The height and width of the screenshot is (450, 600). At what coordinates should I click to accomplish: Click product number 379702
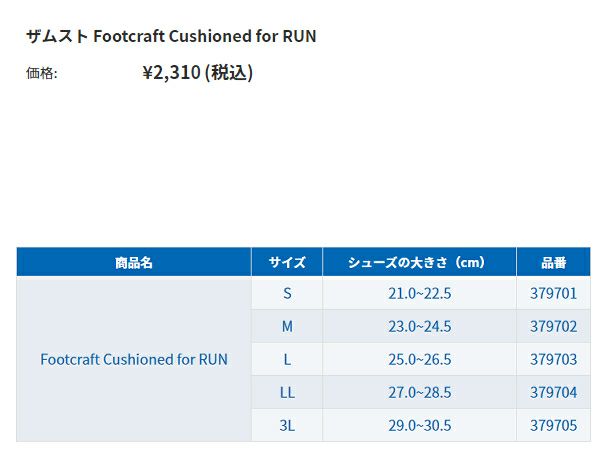[553, 326]
